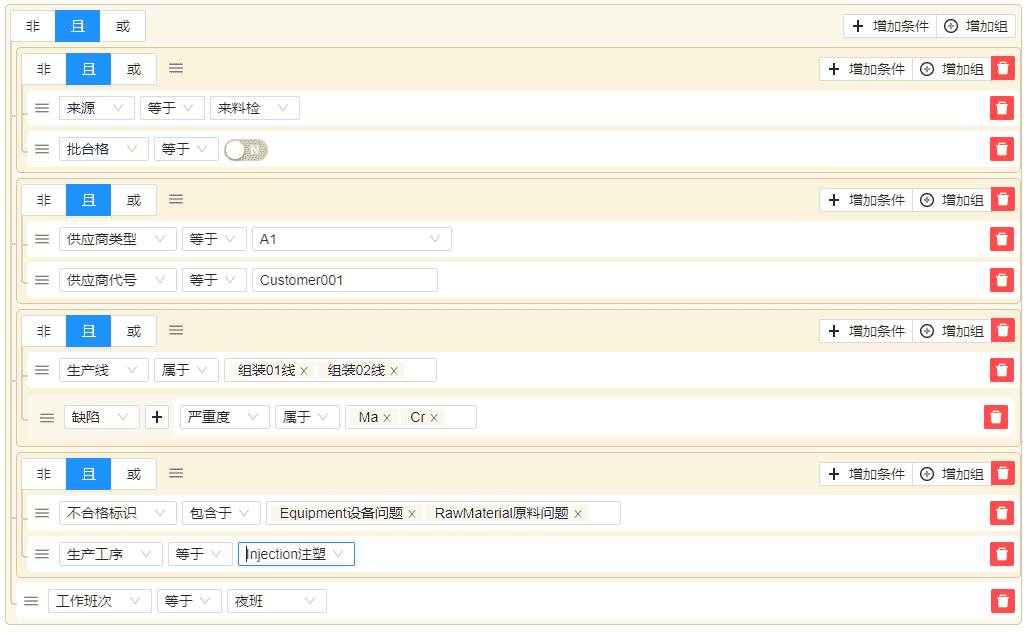Delete the 供应商类型 condition row
This screenshot has height=633, width=1029.
(1001, 239)
